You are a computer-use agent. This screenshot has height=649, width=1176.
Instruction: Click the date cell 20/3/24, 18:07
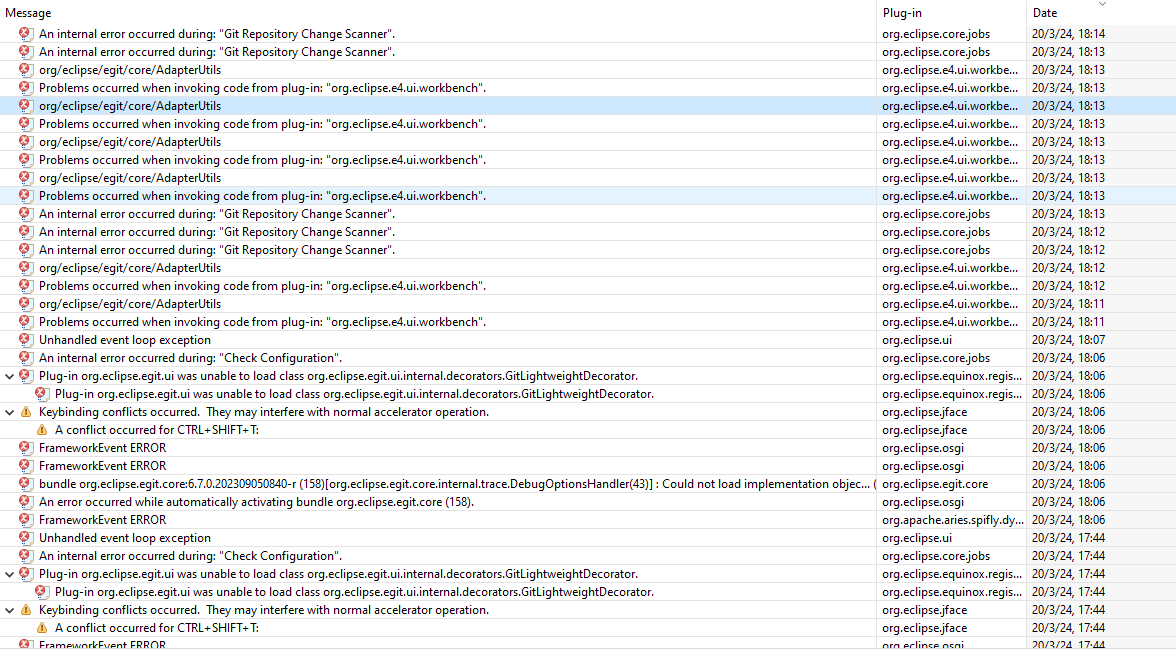coord(1068,340)
